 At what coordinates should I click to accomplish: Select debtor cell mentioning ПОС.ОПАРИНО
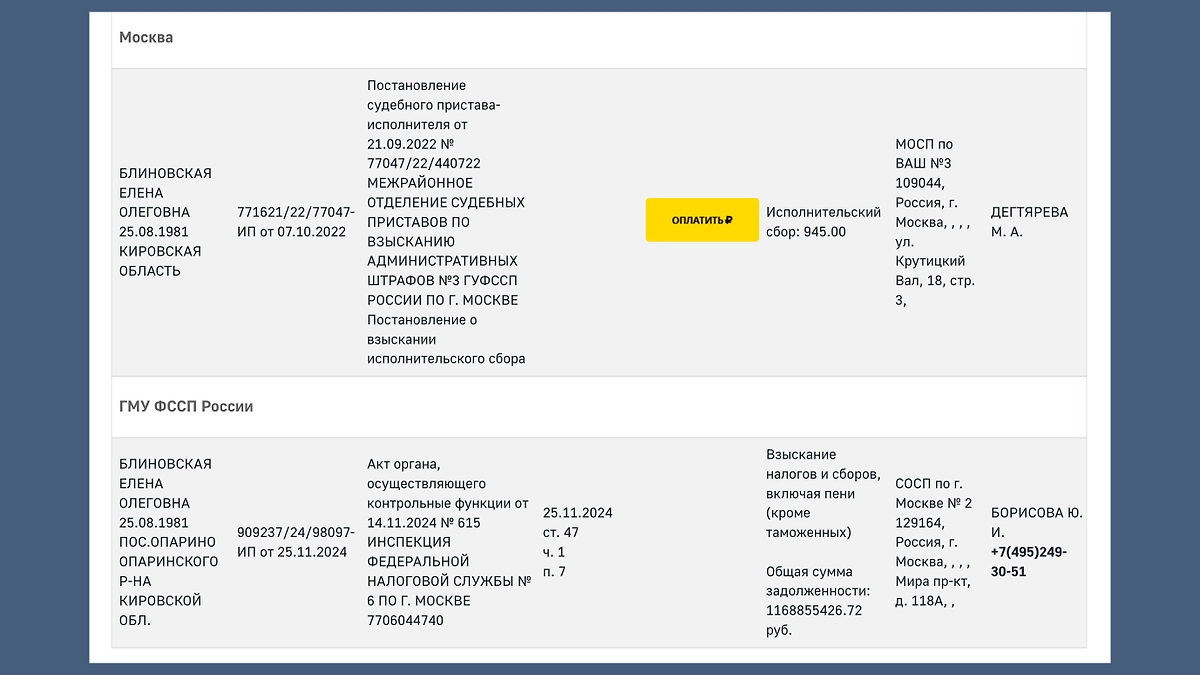pyautogui.click(x=168, y=542)
